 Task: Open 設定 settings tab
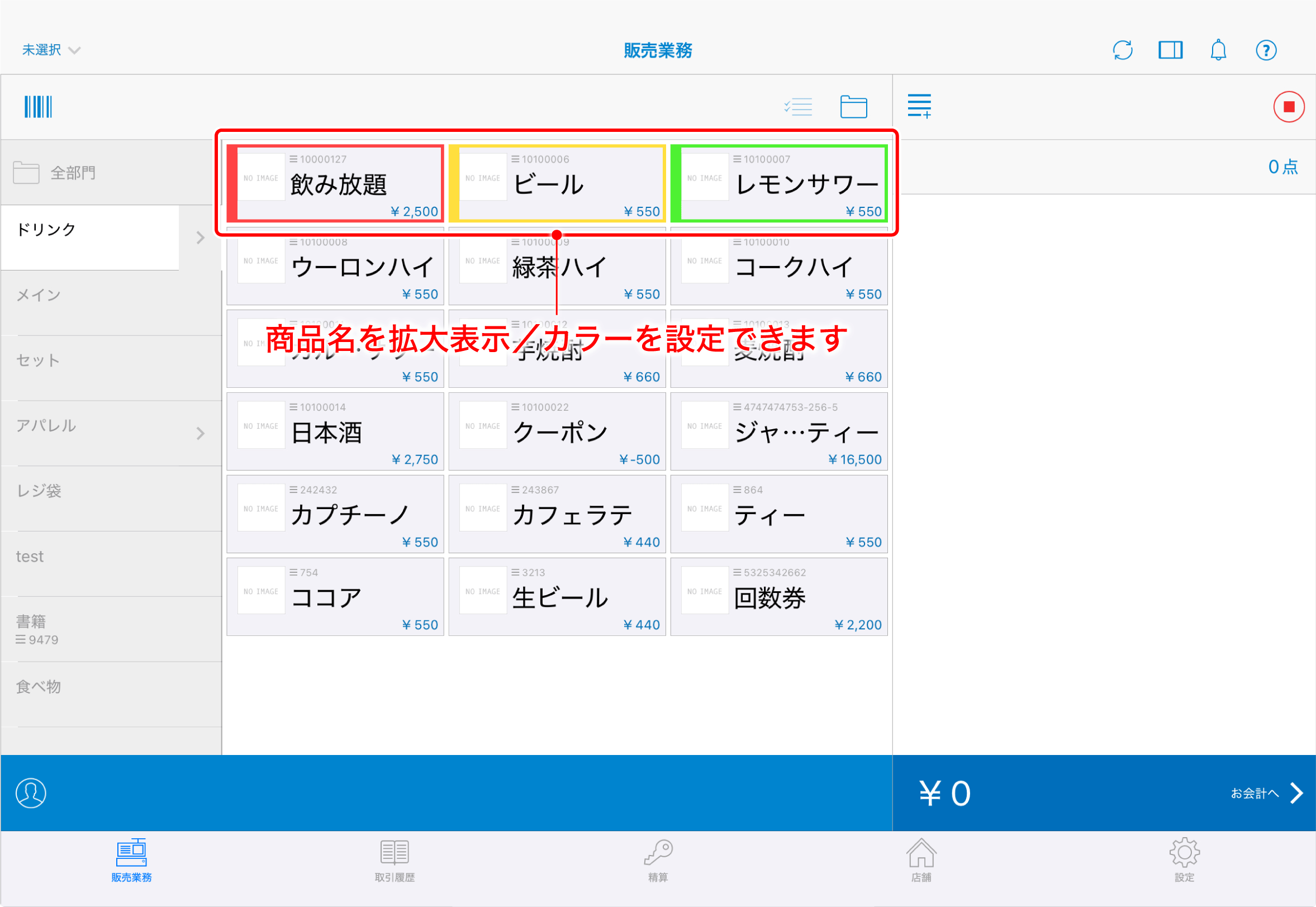point(1184,861)
